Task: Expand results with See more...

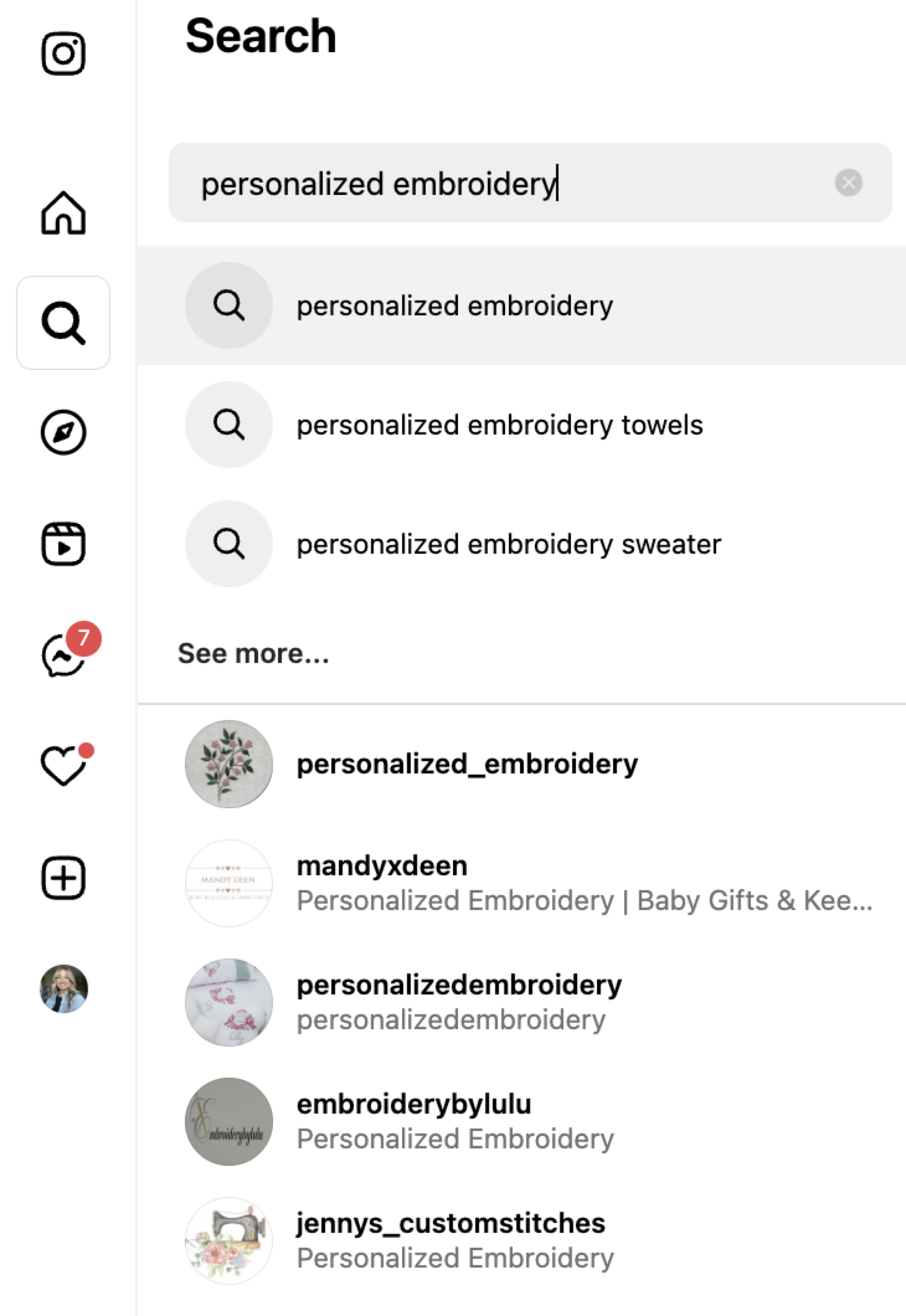Action: [253, 654]
